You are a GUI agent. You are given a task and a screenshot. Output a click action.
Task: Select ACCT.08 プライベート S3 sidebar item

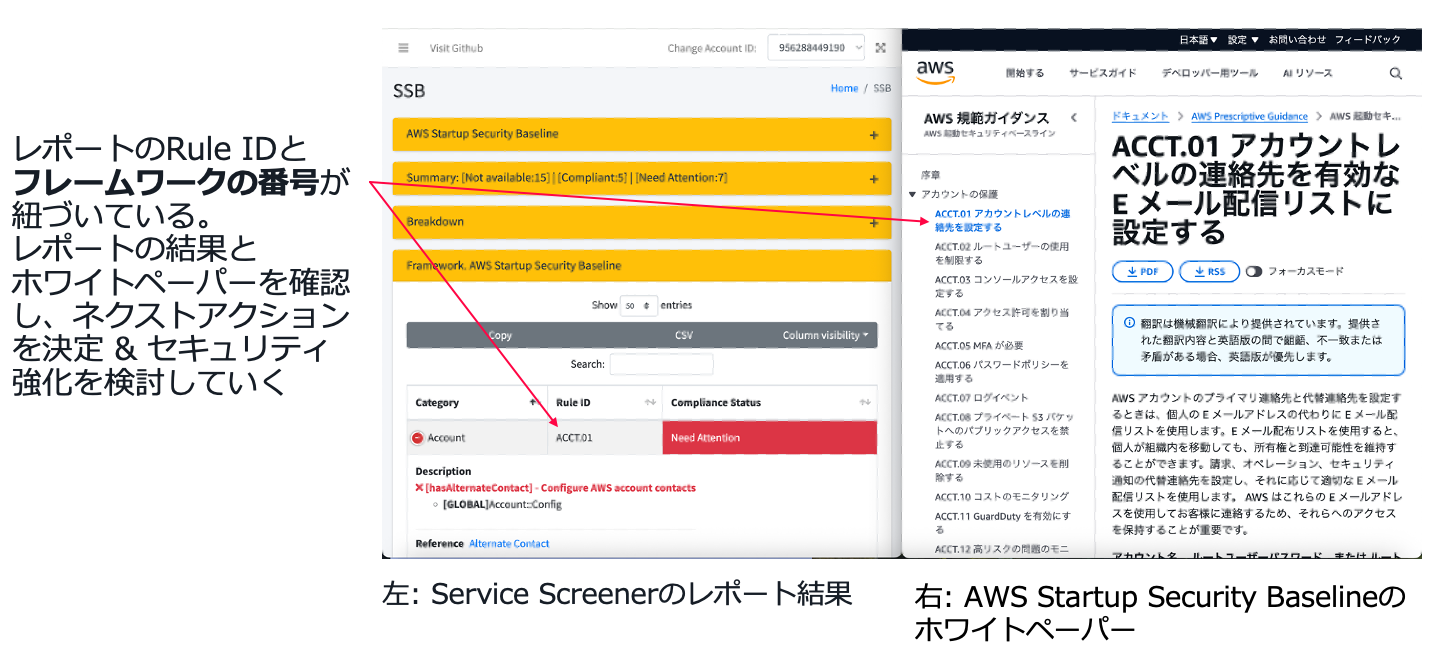[1005, 431]
